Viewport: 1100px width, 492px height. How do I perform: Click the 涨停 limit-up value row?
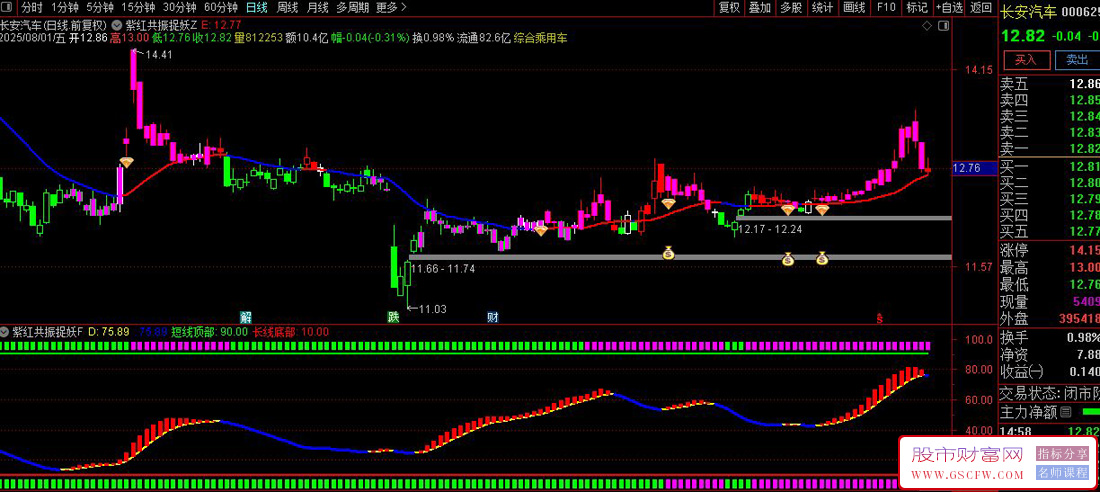tap(1049, 250)
